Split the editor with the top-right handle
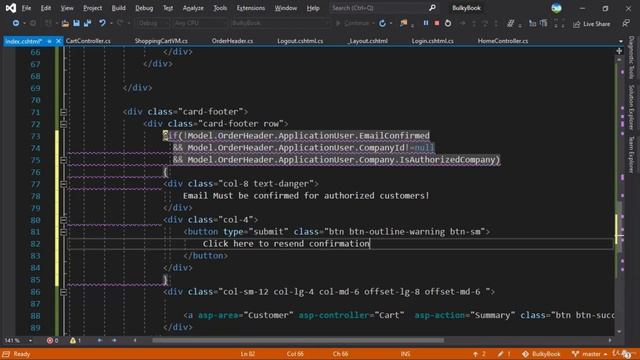 click(619, 51)
